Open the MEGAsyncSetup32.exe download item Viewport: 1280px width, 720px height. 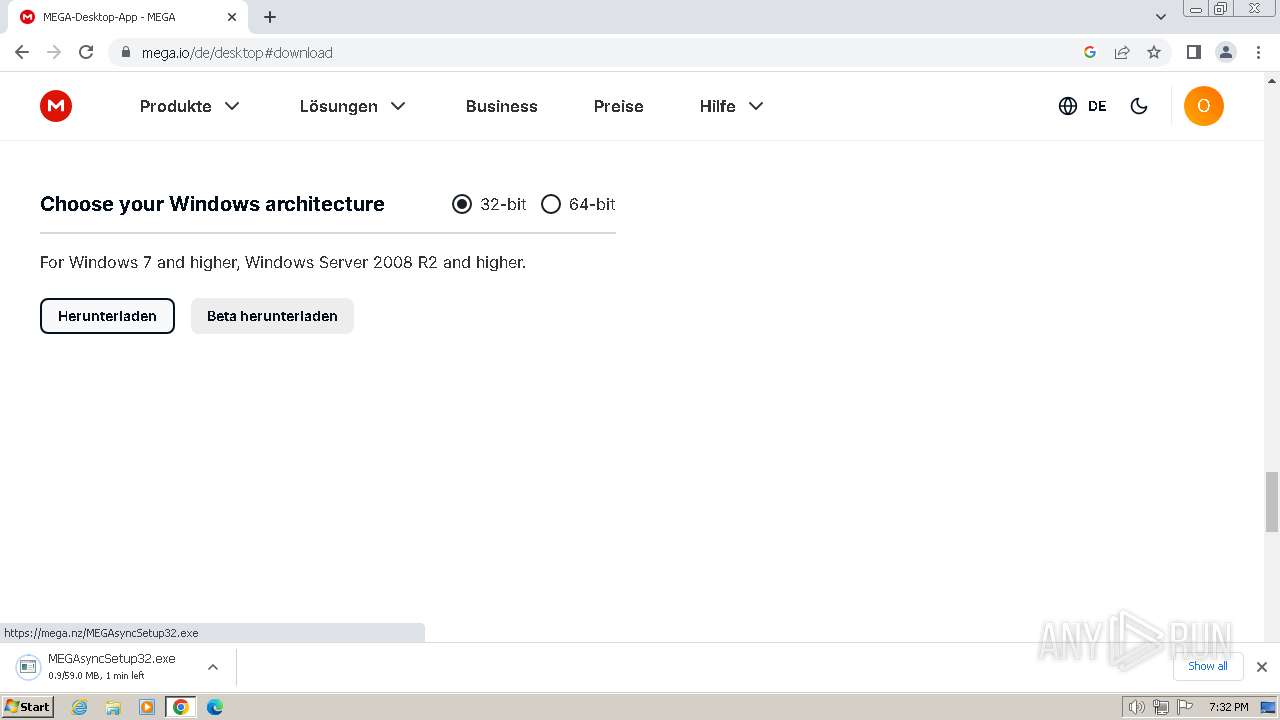110,666
